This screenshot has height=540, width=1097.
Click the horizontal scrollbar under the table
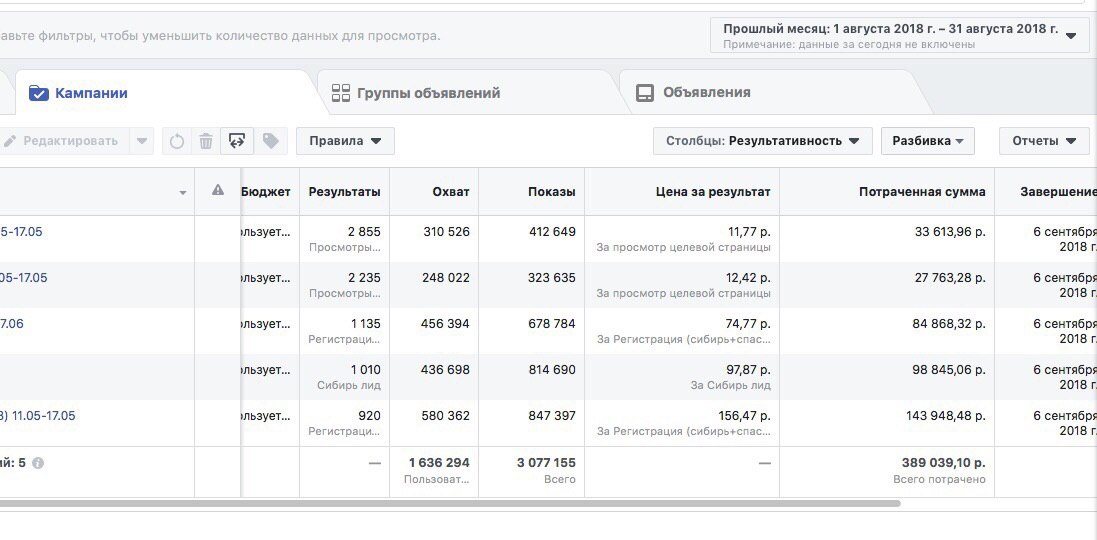click(450, 503)
